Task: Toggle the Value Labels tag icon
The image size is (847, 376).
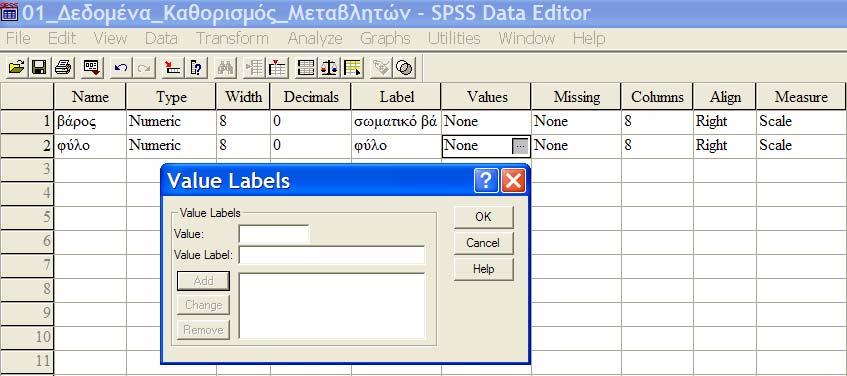Action: click(381, 68)
